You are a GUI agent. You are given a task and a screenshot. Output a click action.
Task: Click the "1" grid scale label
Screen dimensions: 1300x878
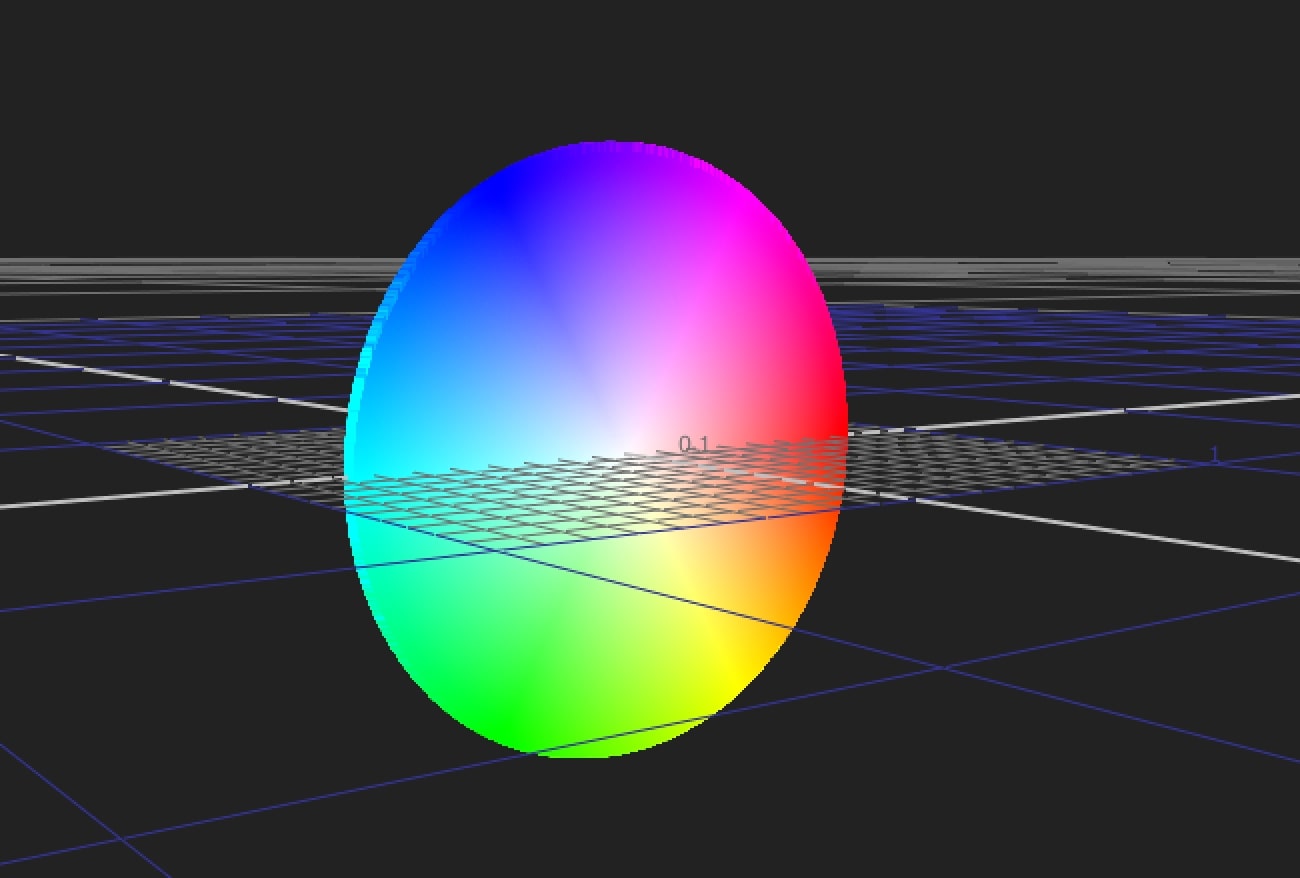tap(1215, 455)
